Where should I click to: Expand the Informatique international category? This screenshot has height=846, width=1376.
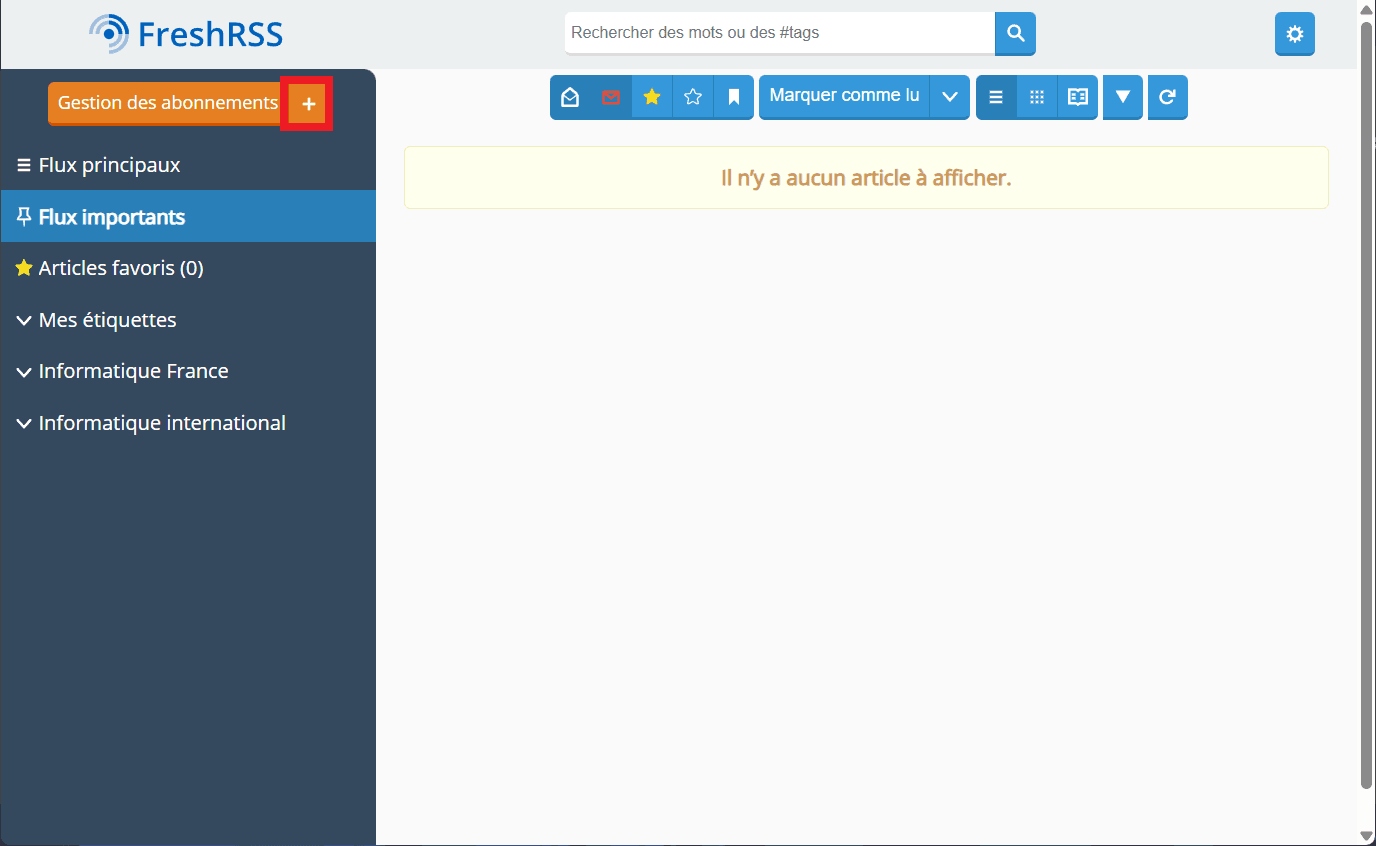[24, 424]
